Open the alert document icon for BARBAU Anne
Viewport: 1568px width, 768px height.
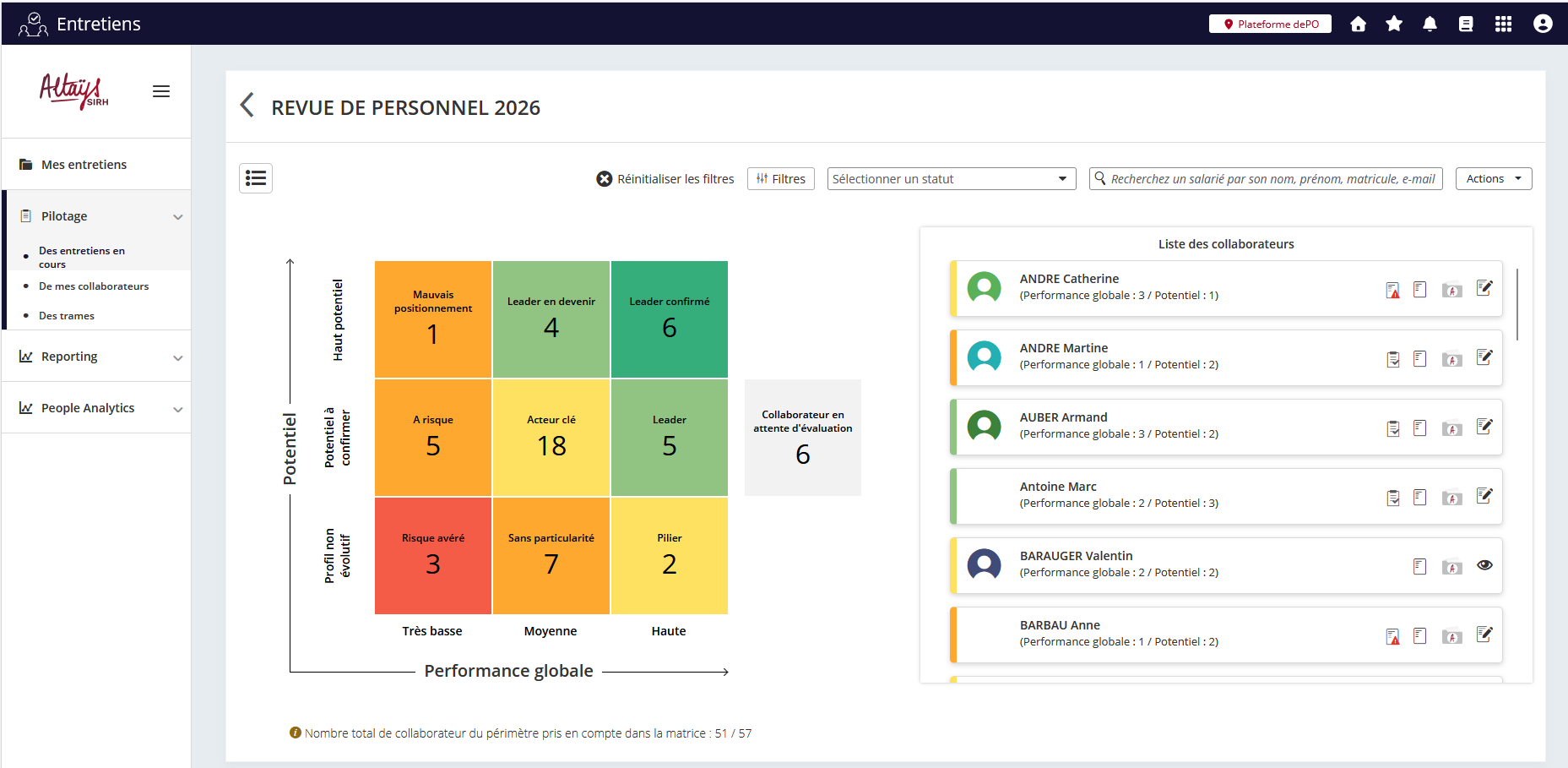point(1392,635)
